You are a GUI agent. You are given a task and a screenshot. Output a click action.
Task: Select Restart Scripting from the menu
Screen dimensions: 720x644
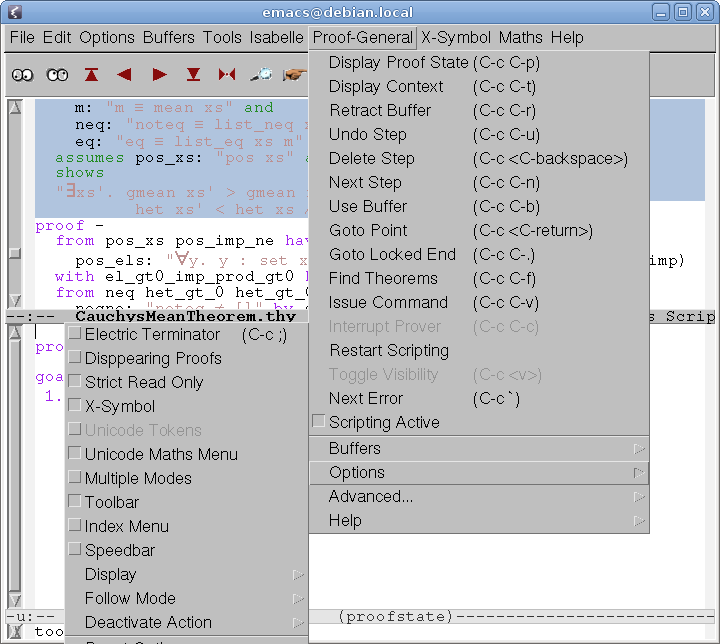tap(388, 350)
